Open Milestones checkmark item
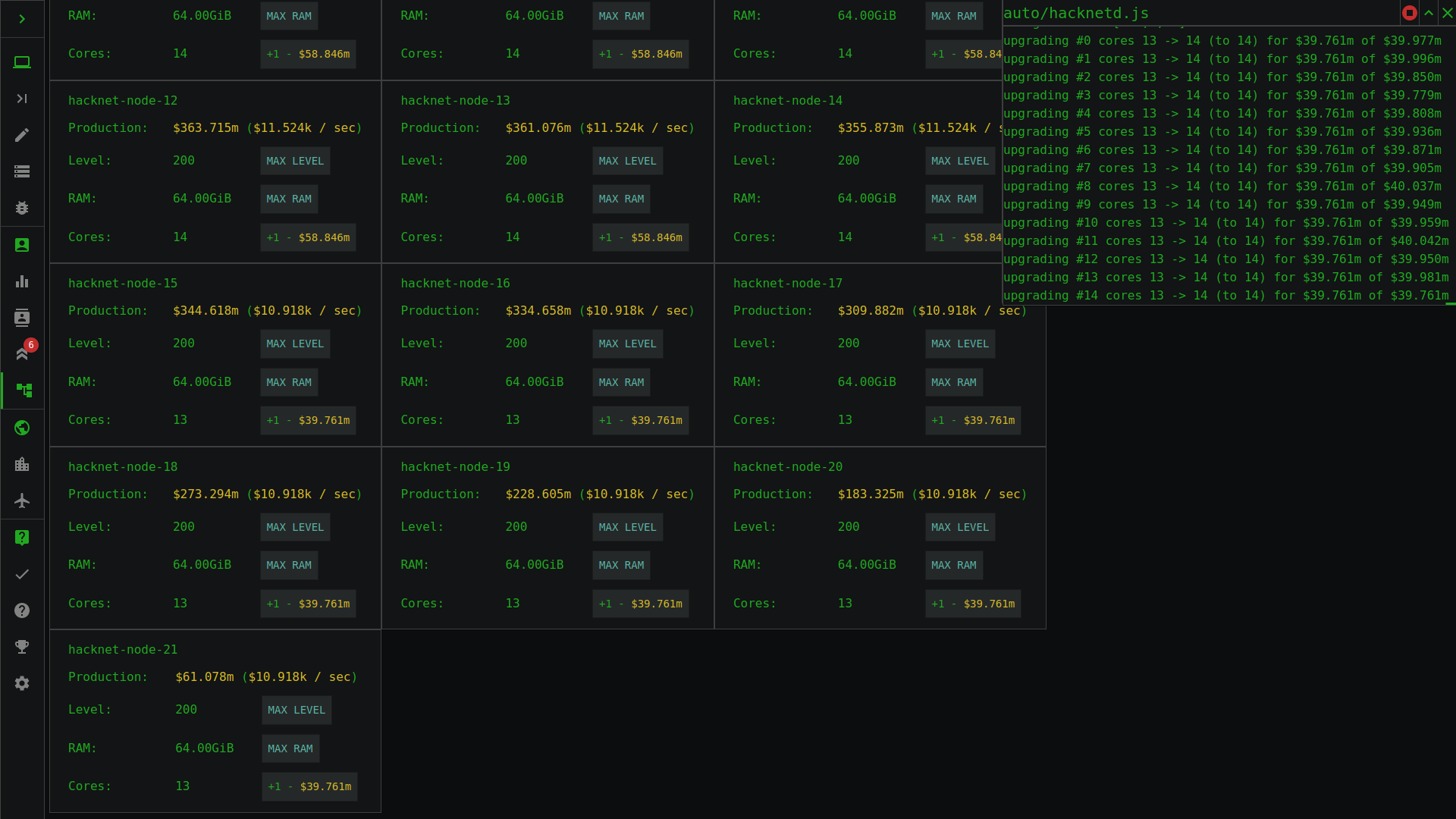Image resolution: width=1456 pixels, height=819 pixels. coord(22,574)
